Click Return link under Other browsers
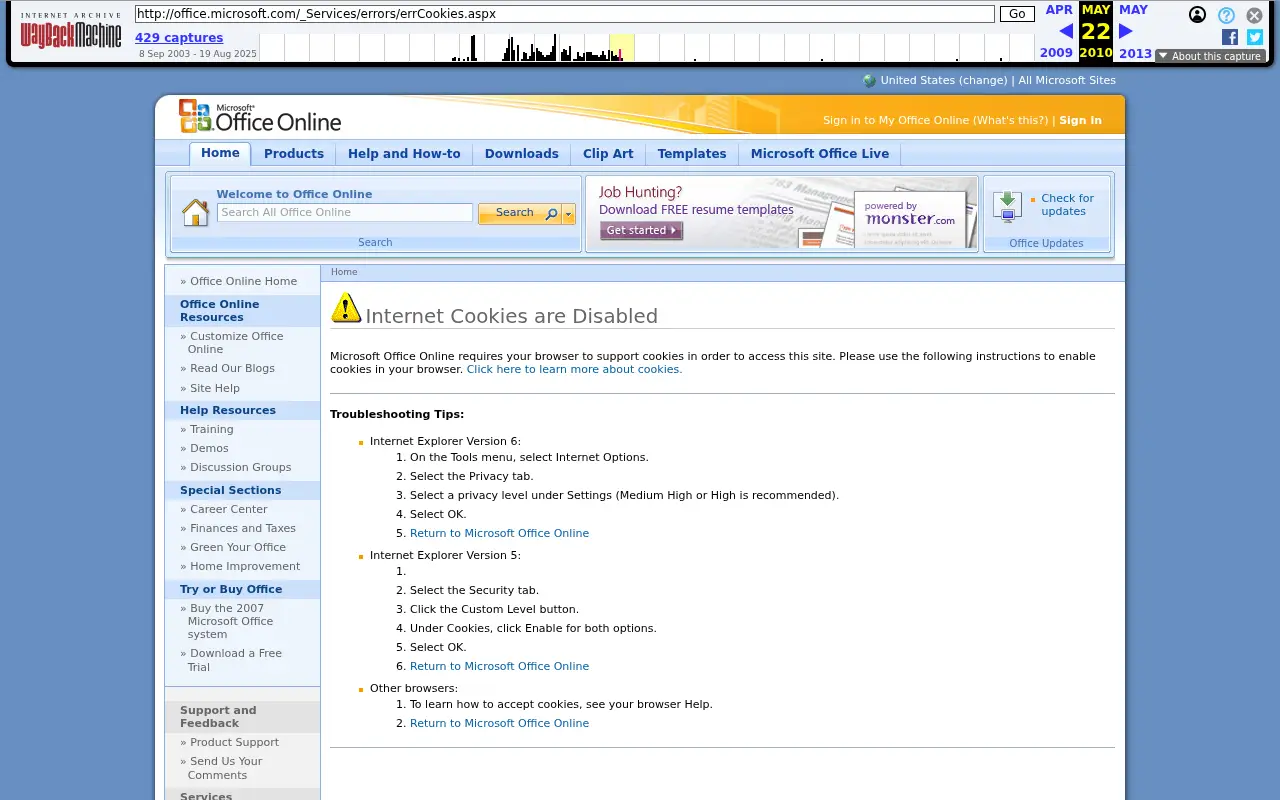The width and height of the screenshot is (1280, 800). pyautogui.click(x=499, y=723)
